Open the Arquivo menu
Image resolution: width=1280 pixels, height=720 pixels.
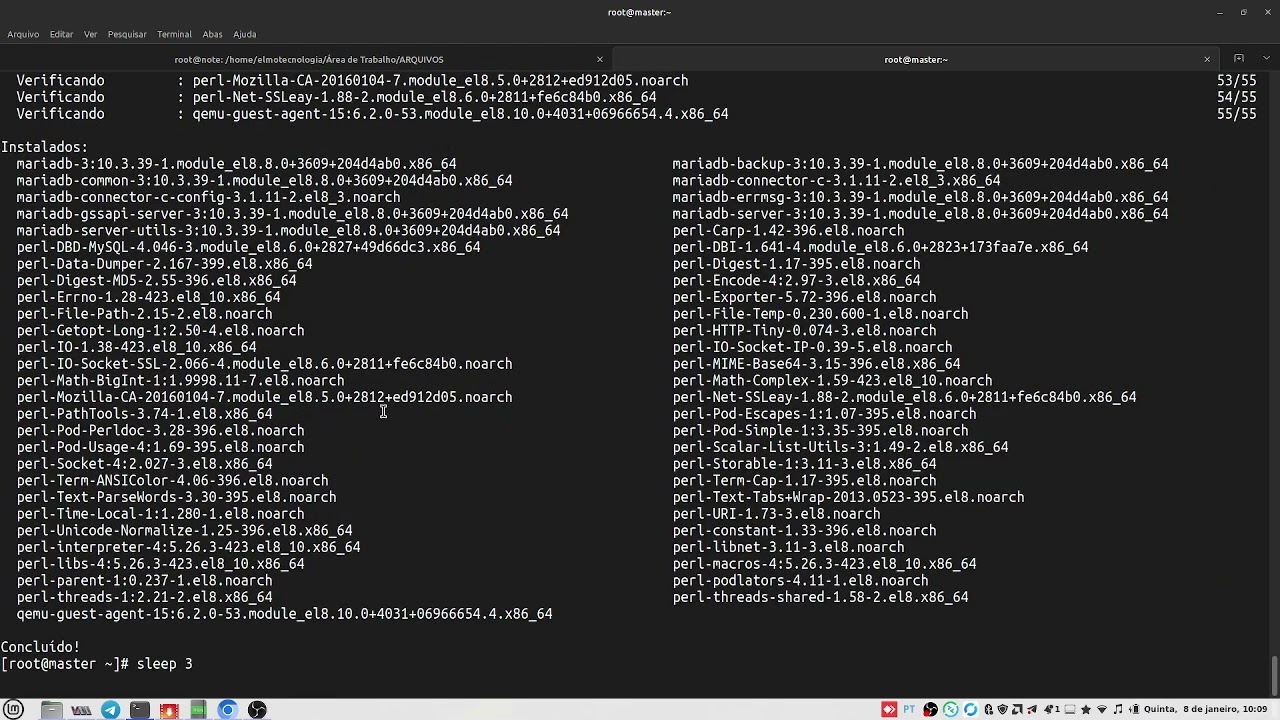click(x=23, y=34)
